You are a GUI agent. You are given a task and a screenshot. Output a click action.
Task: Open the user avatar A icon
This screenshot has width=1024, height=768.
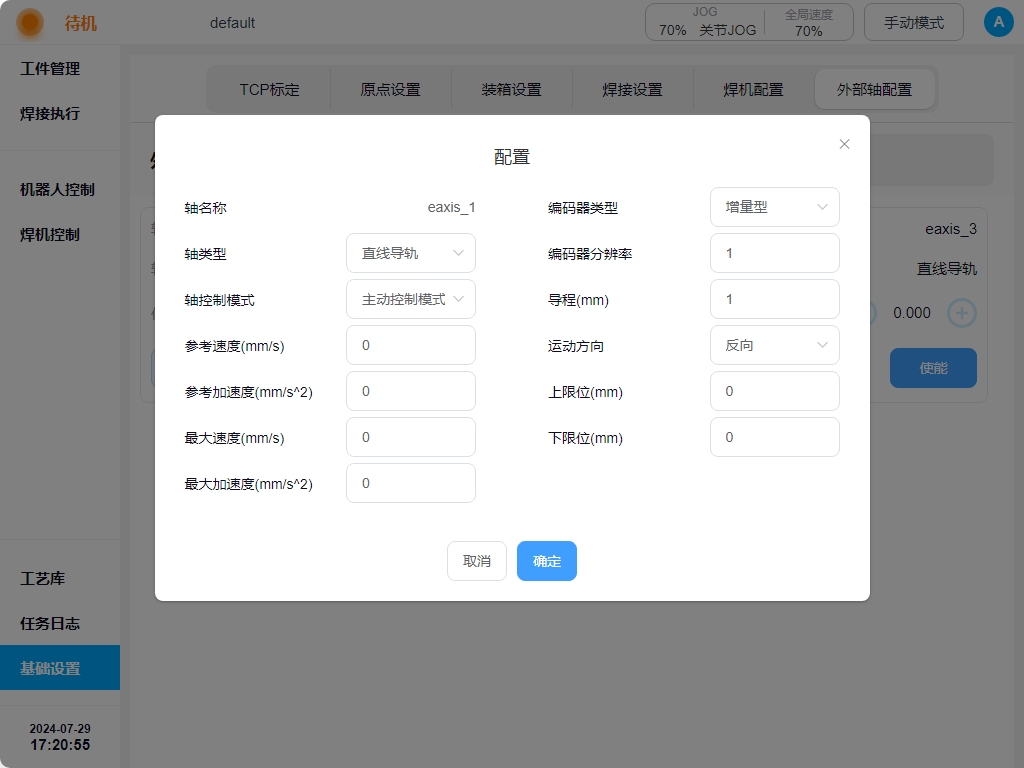pos(998,22)
